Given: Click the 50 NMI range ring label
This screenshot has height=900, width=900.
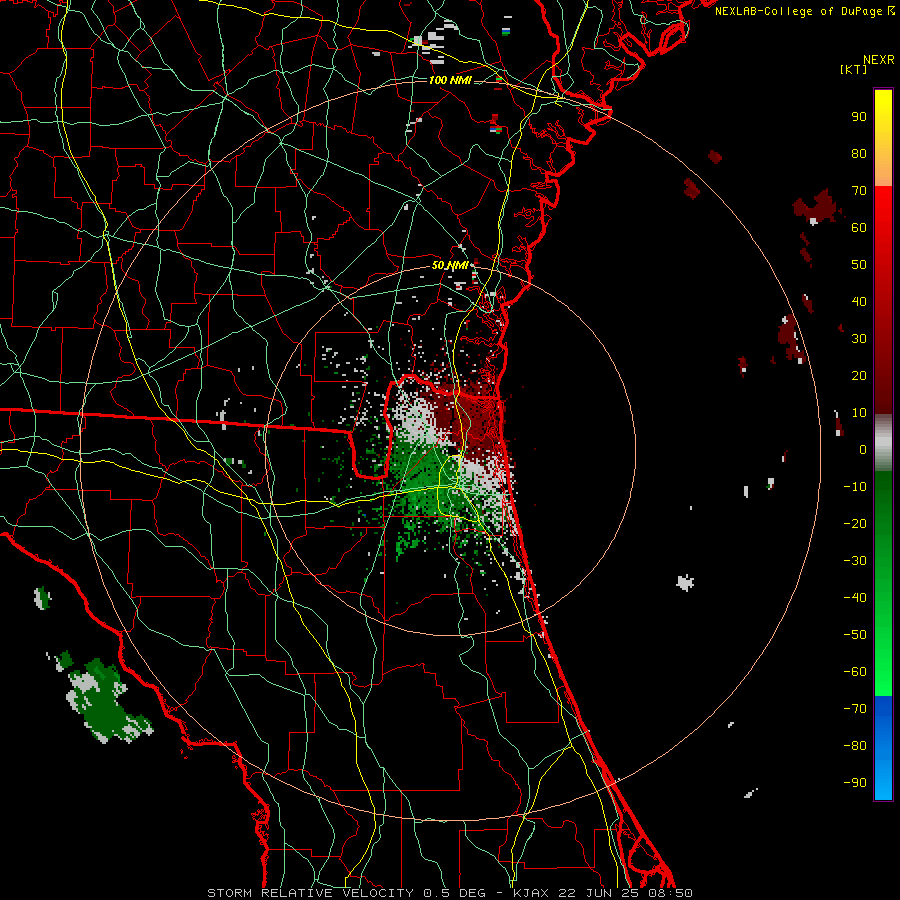Looking at the screenshot, I should pyautogui.click(x=450, y=265).
